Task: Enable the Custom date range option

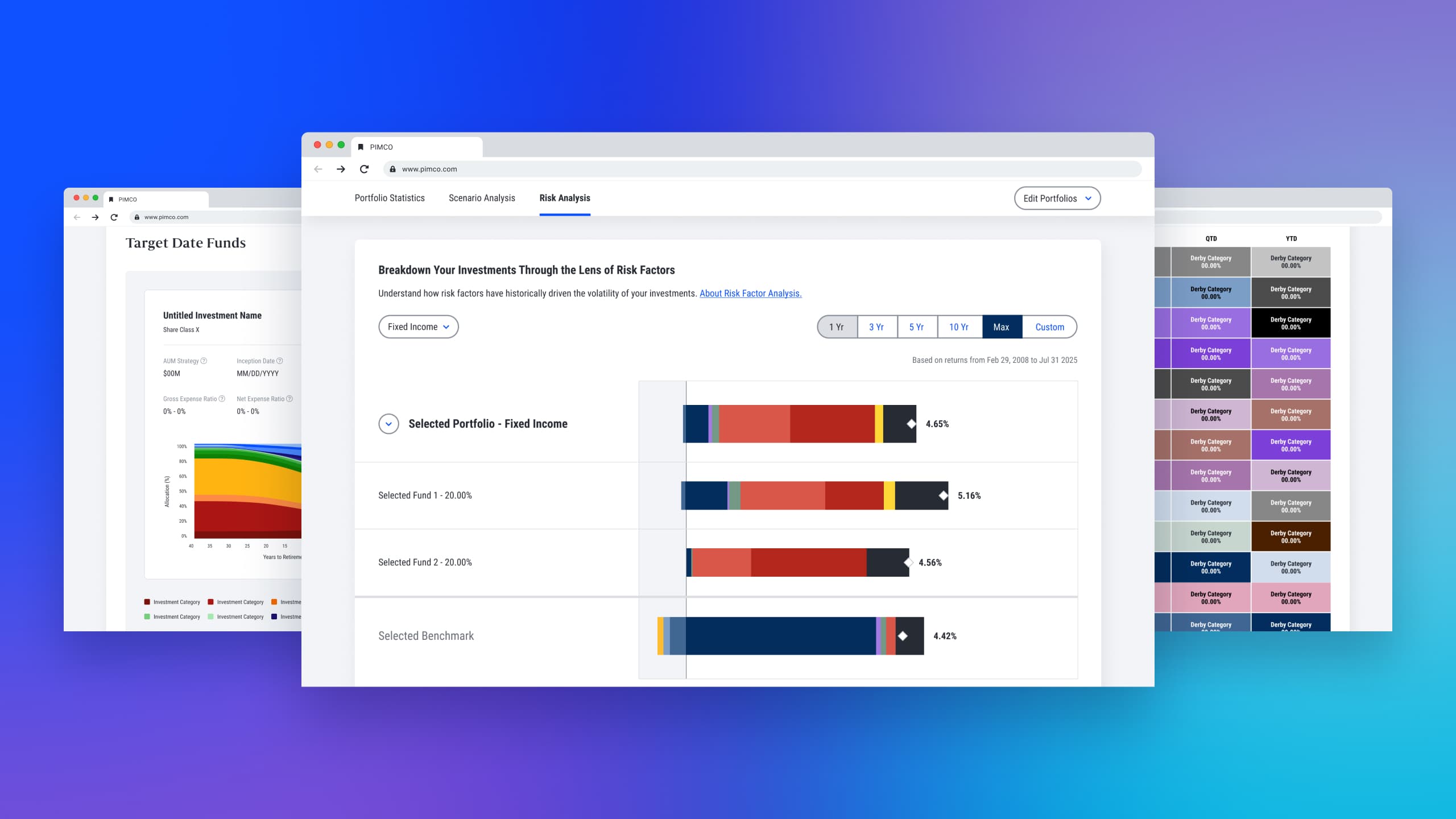Action: click(x=1049, y=326)
